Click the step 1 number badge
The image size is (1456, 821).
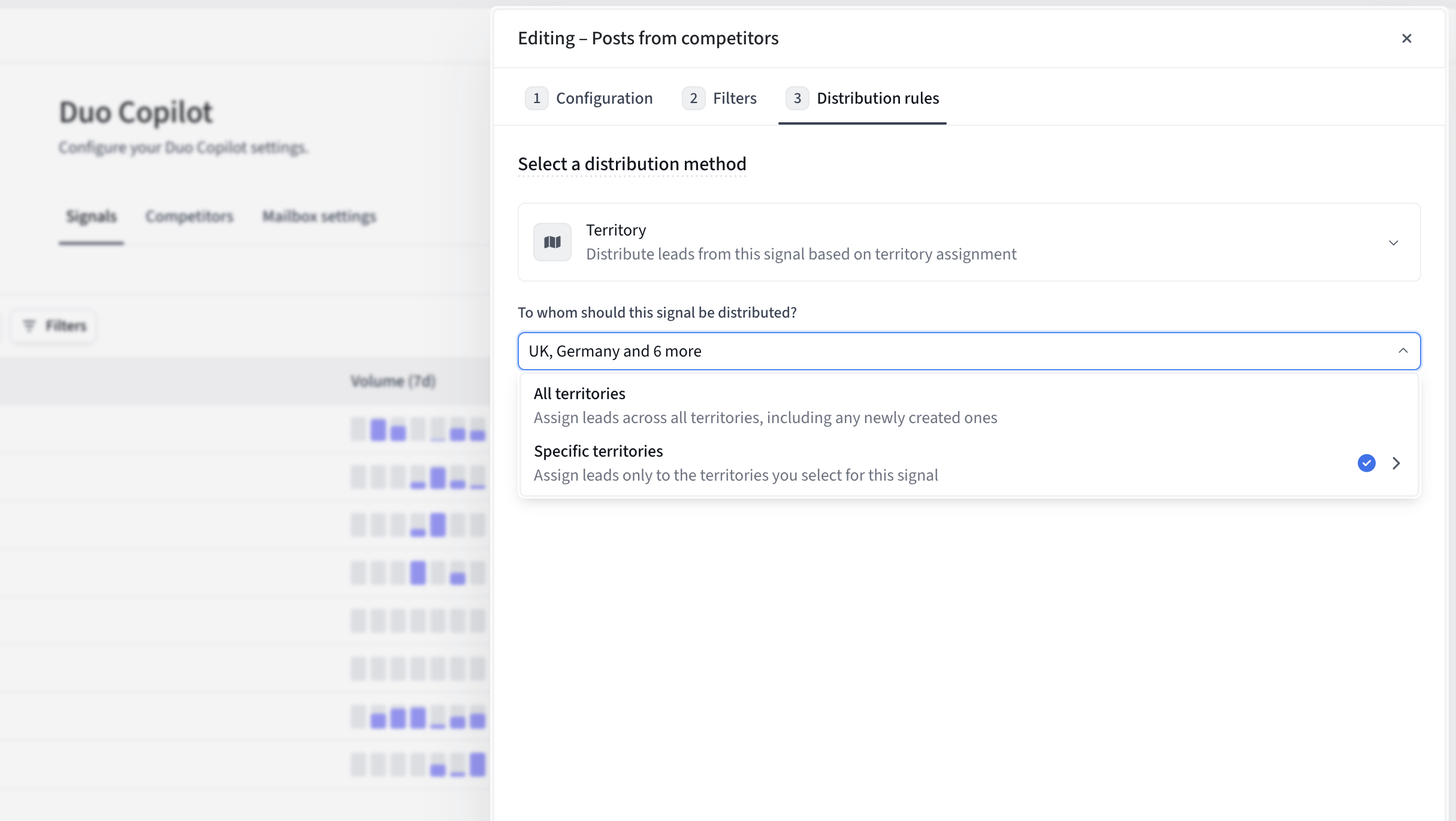tap(536, 98)
